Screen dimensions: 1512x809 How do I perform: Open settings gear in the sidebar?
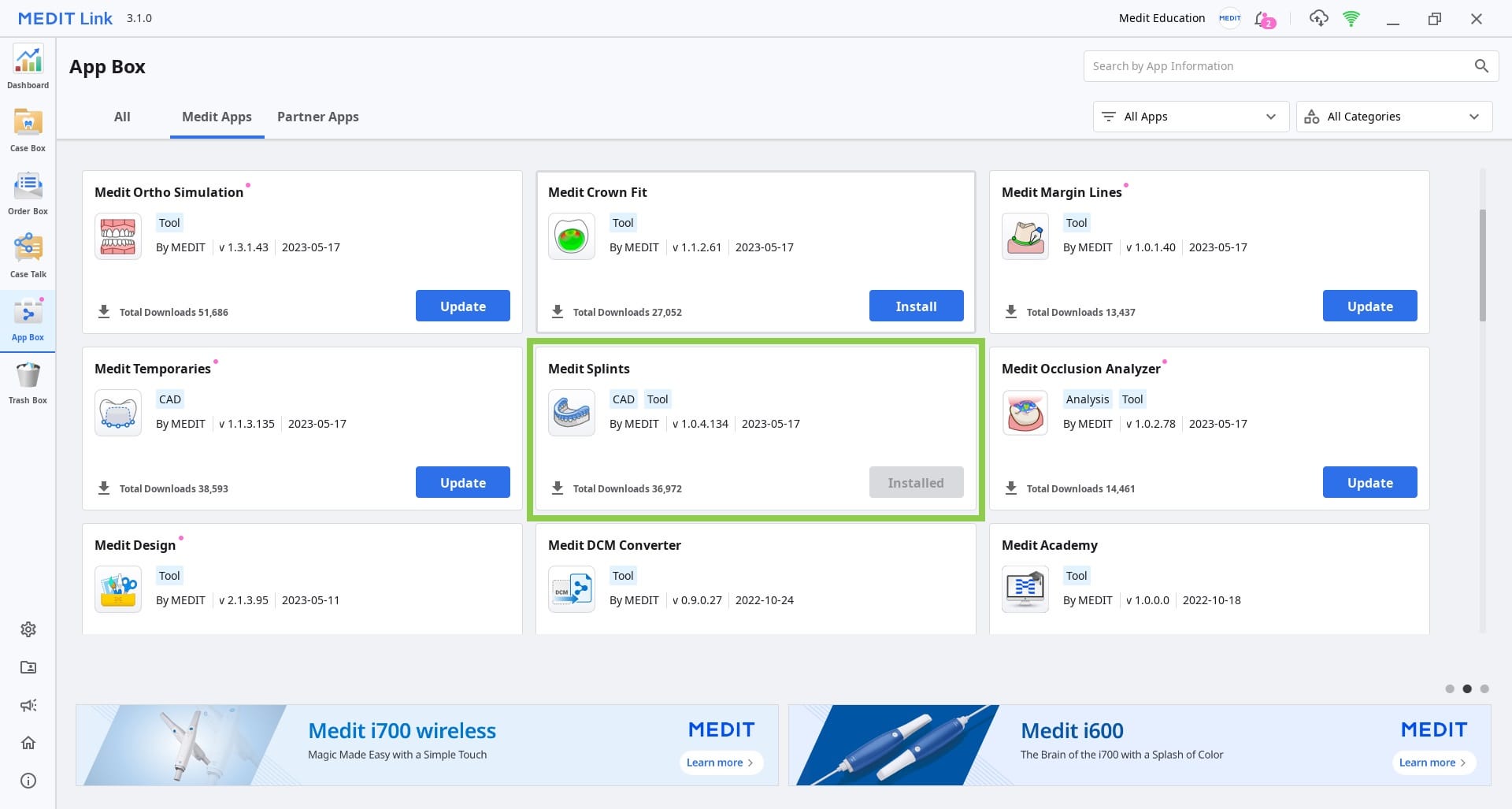(x=28, y=629)
